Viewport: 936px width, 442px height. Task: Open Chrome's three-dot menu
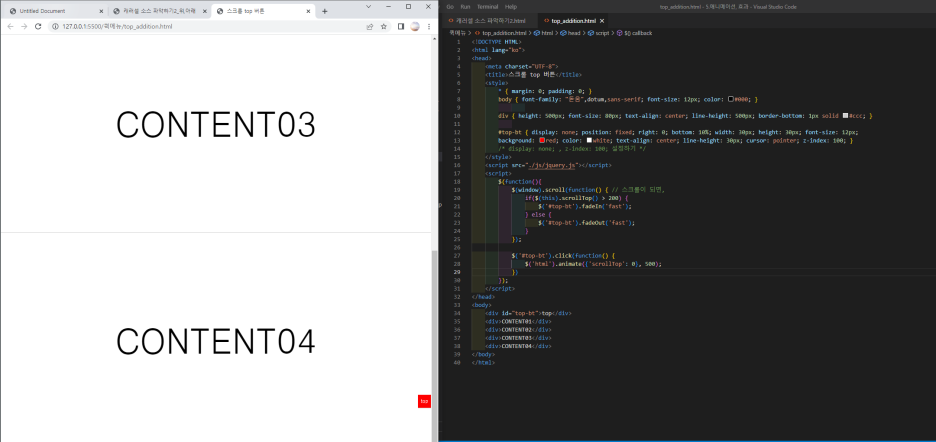(429, 26)
